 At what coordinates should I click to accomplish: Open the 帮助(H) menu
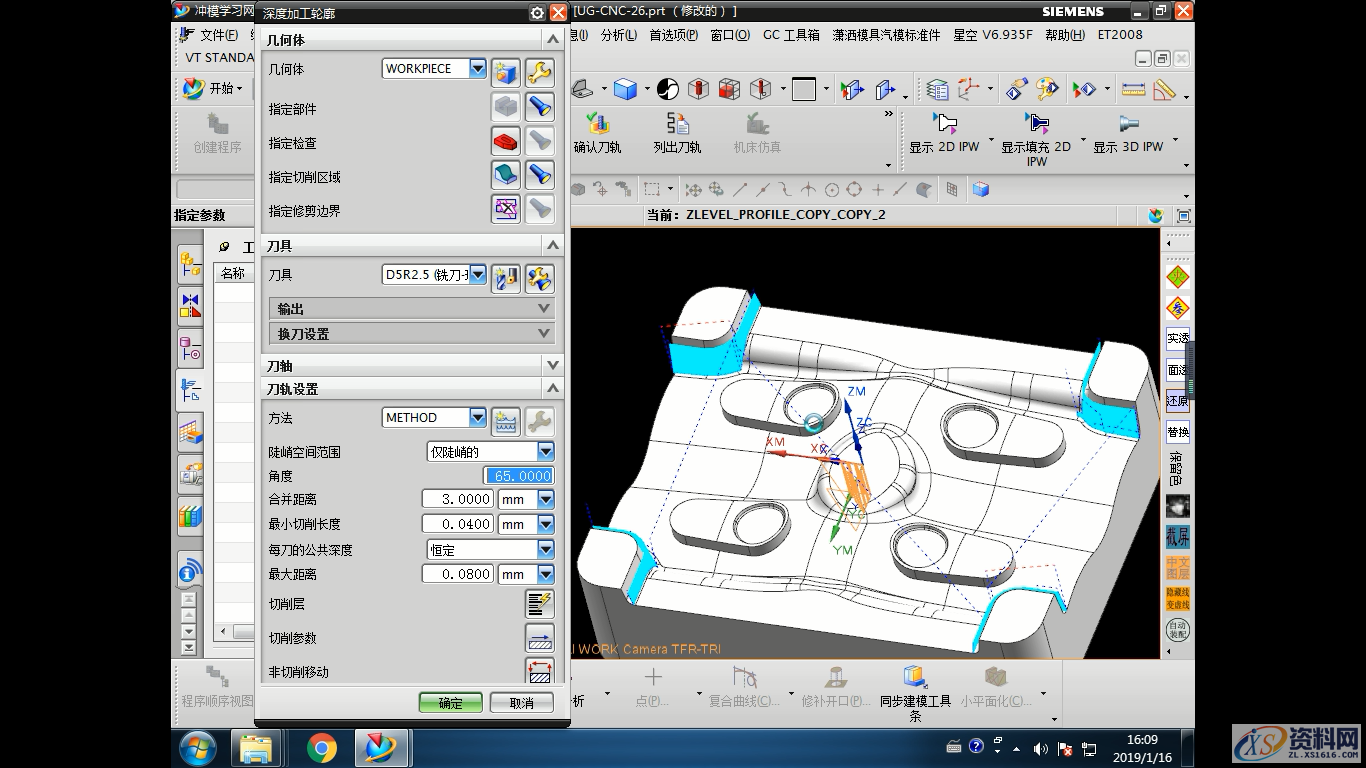(x=1064, y=35)
